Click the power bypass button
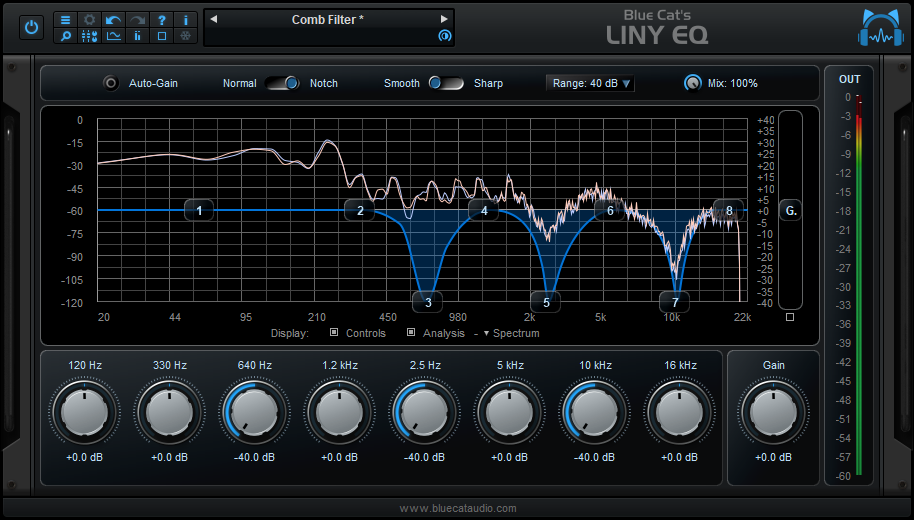 click(x=31, y=28)
